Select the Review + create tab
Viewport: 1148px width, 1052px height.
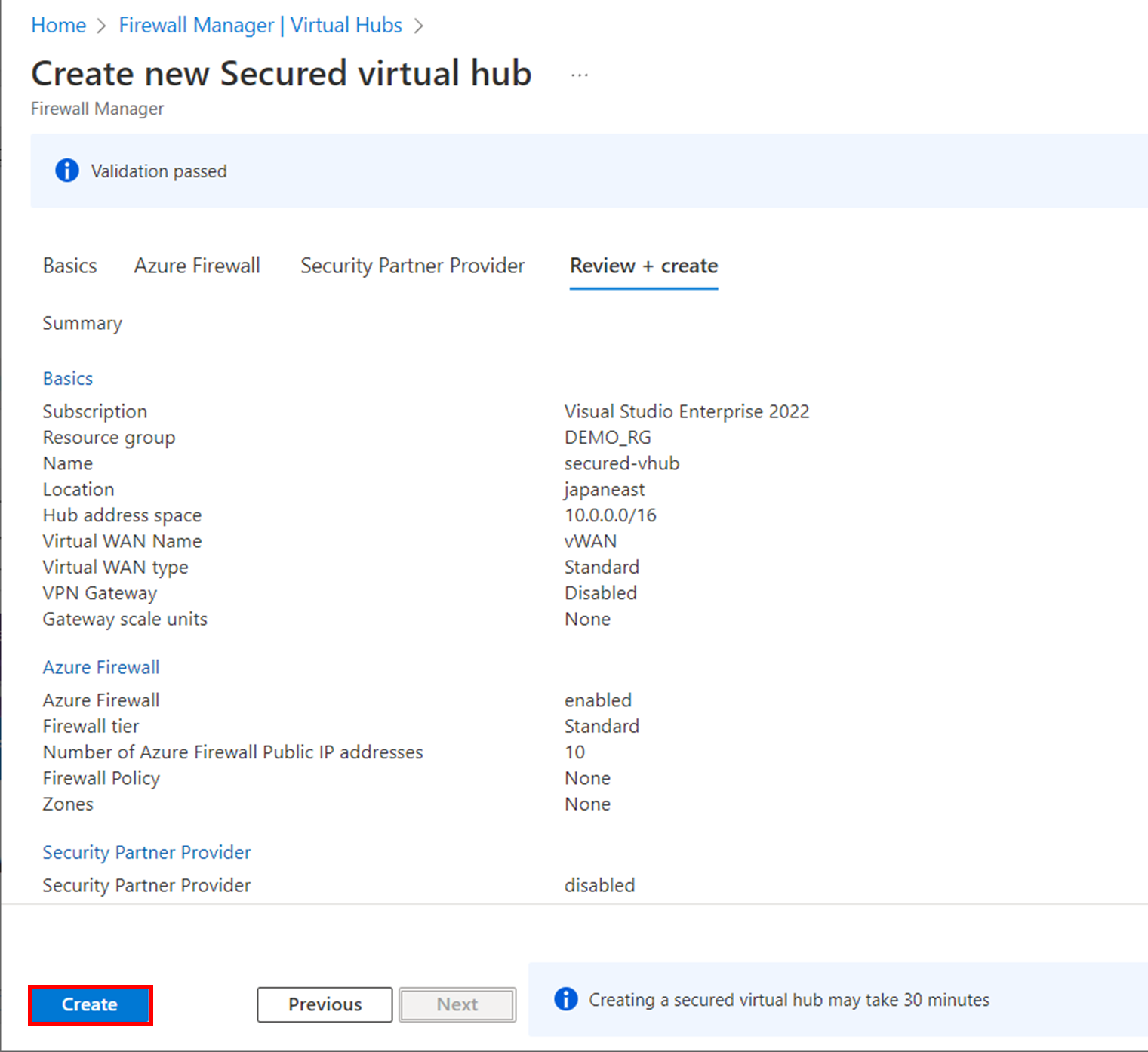(x=643, y=266)
